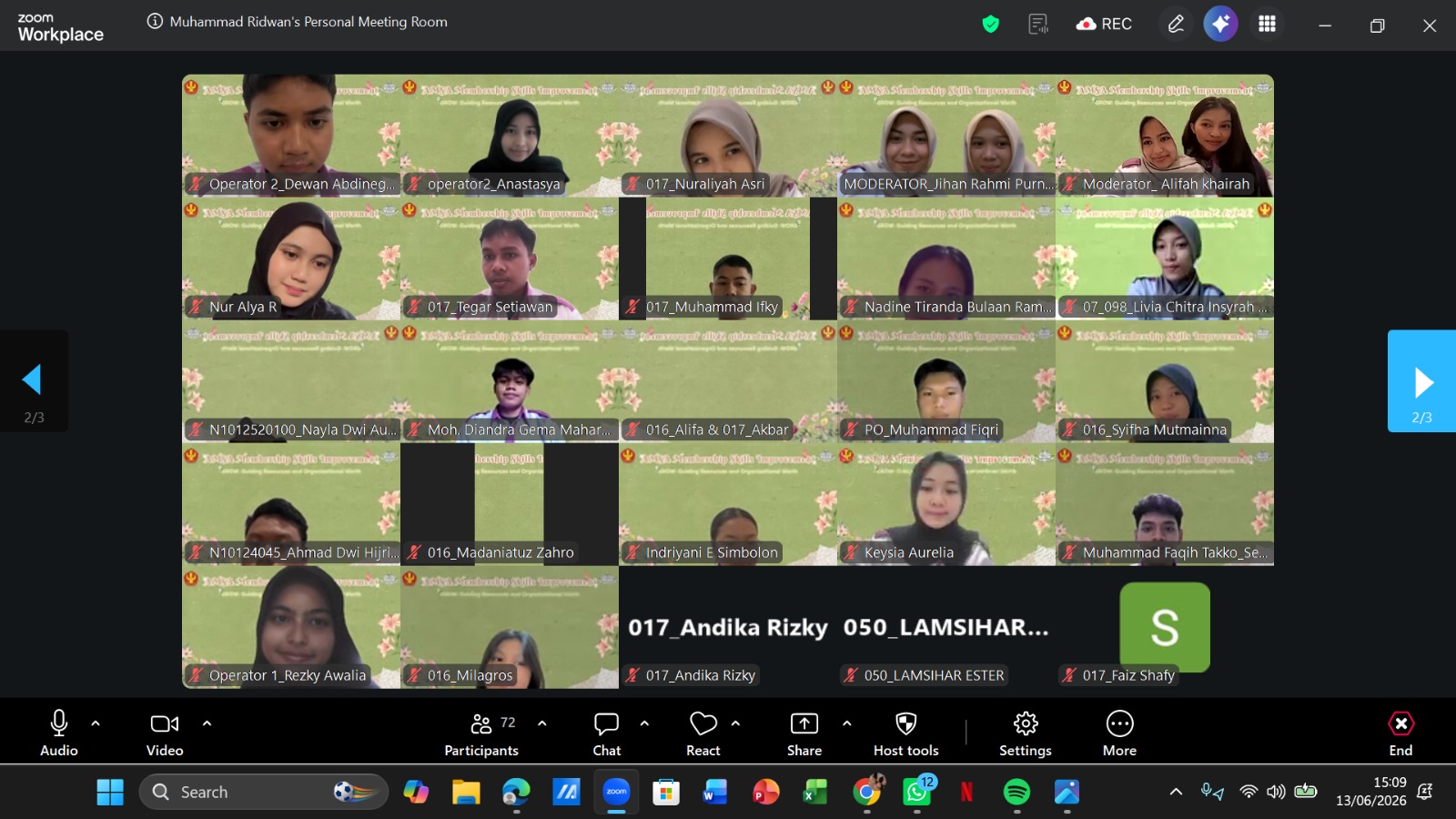Image resolution: width=1456 pixels, height=819 pixels.
Task: Click the 017_Muhammad Ifky name label
Action: pos(712,307)
